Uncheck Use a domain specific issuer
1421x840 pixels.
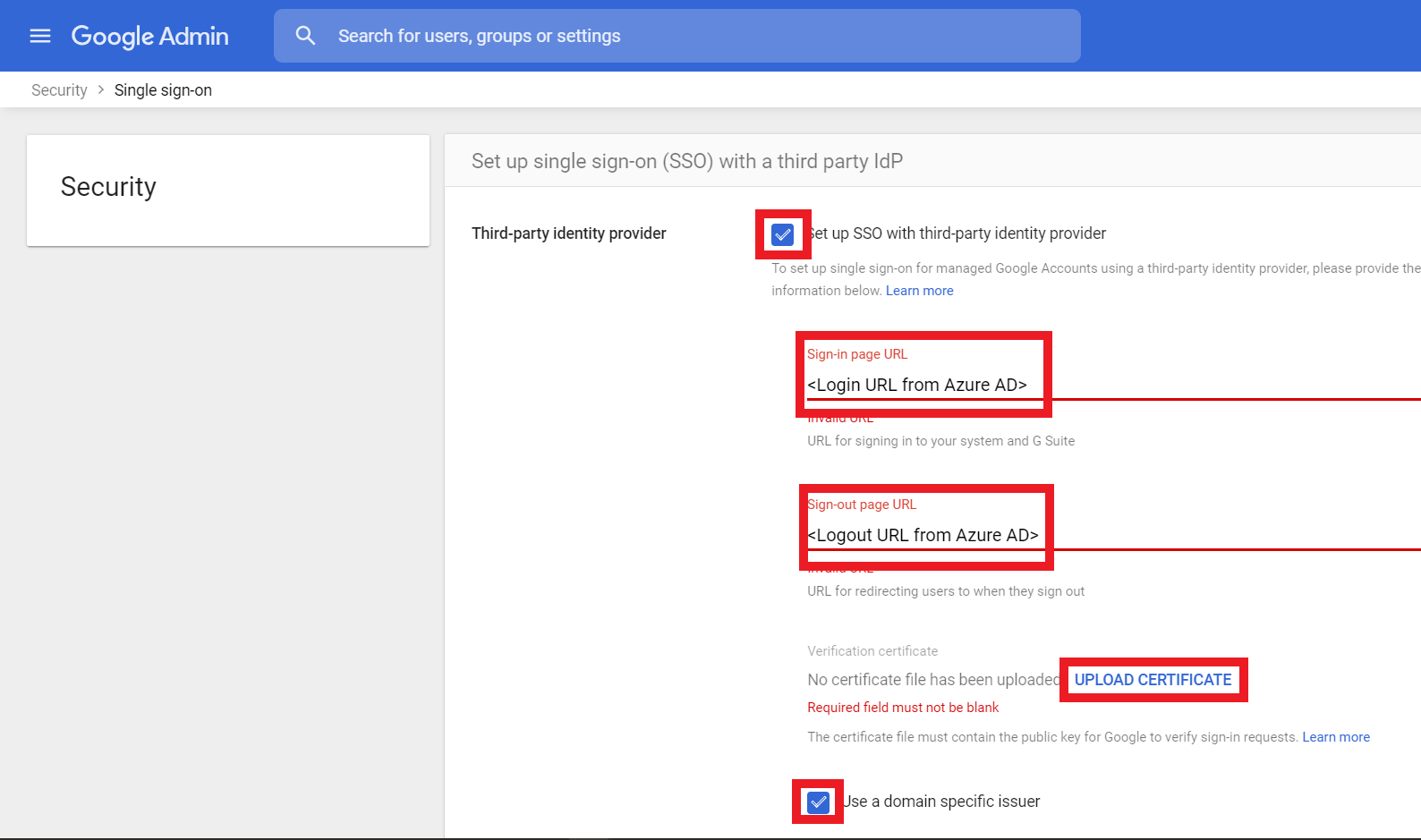tap(818, 802)
